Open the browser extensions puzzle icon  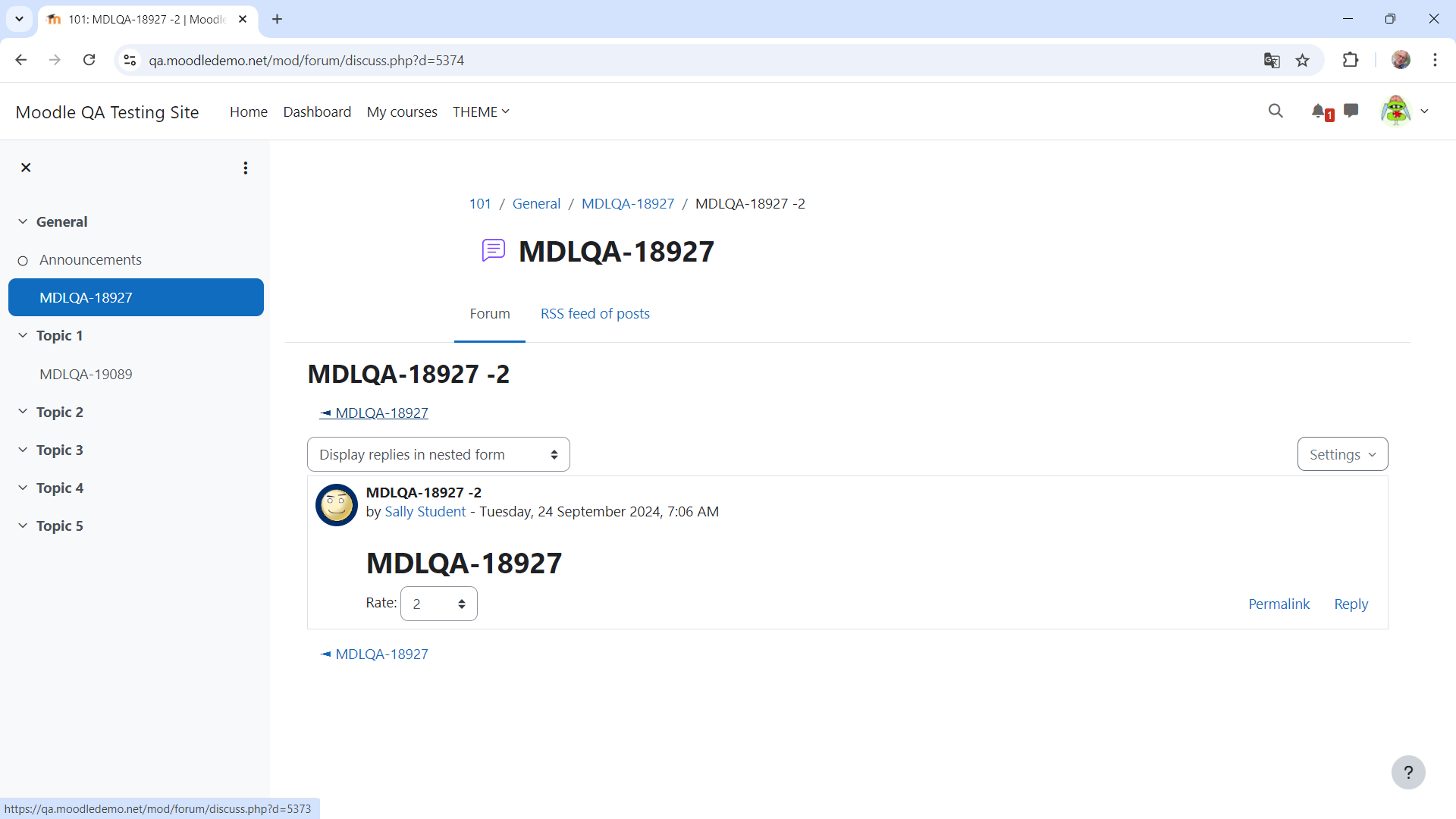[x=1351, y=60]
